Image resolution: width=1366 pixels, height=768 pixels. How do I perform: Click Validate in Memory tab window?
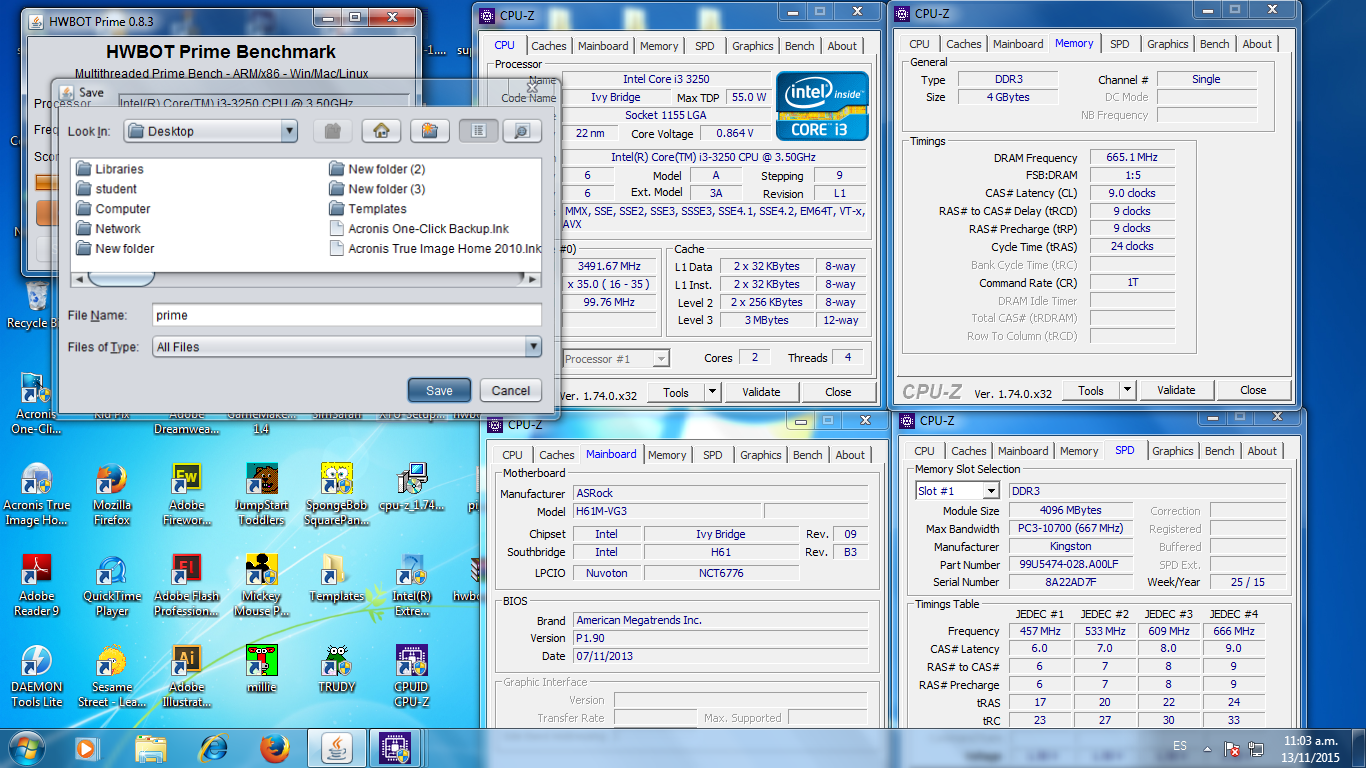coord(1176,390)
